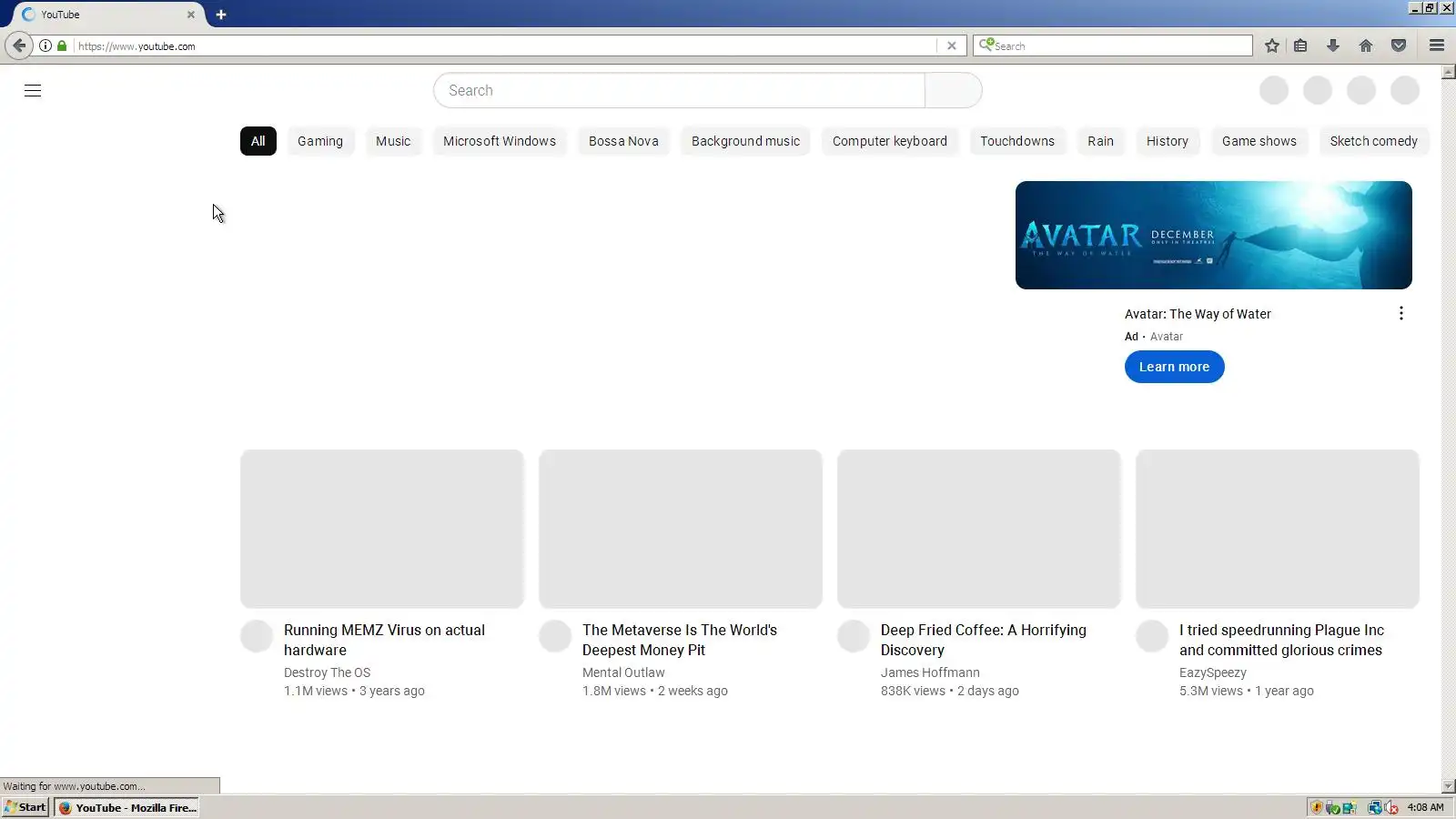Viewport: 1456px width, 819px height.
Task: Click the green padlock security icon
Action: [62, 45]
